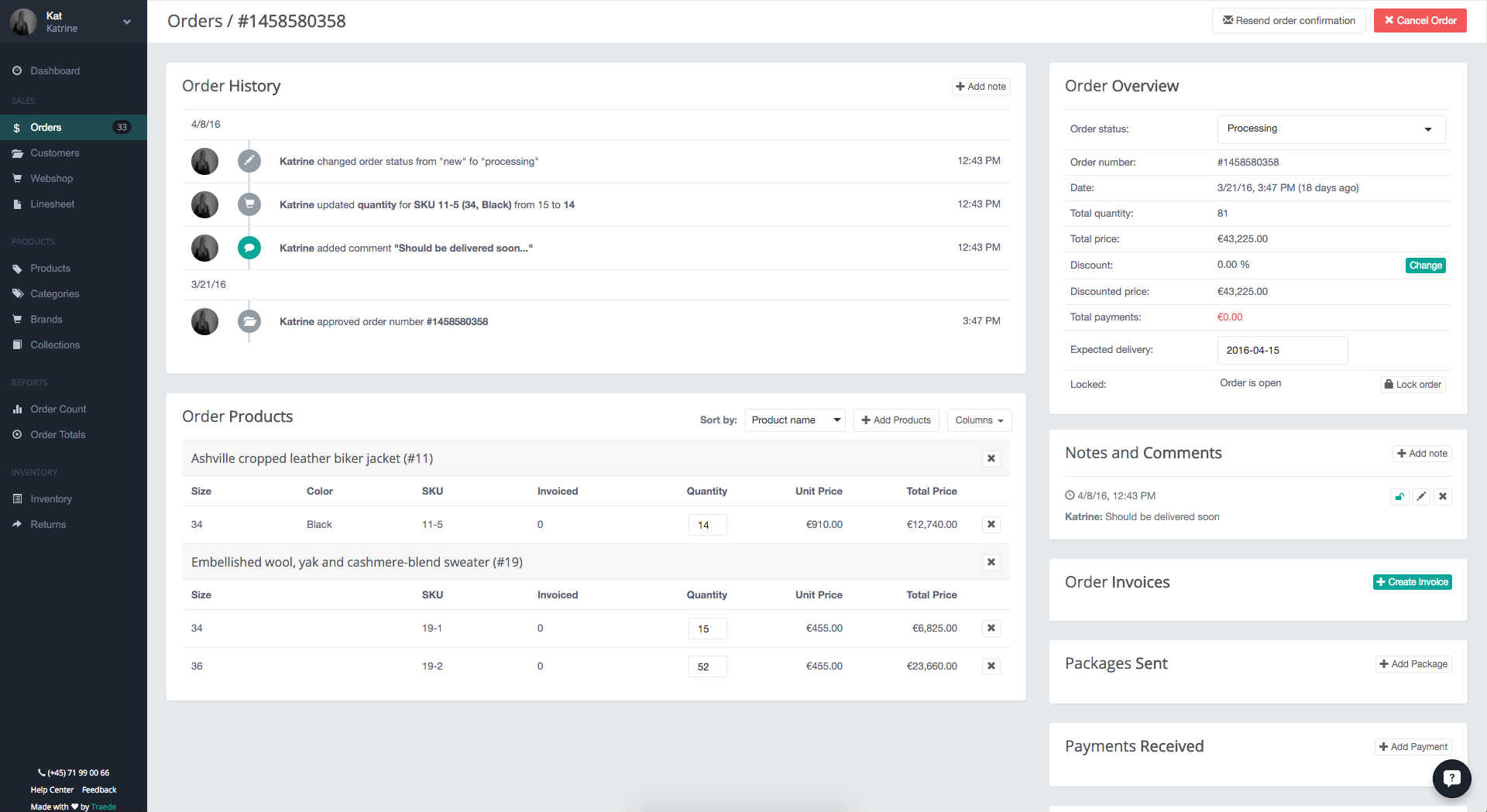Screen dimensions: 1487x812
Task: Delete SKU 19-2 row from order
Action: [x=991, y=666]
